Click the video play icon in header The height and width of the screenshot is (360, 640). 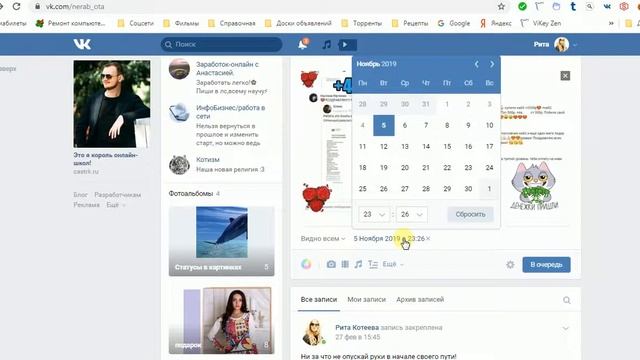pyautogui.click(x=347, y=44)
